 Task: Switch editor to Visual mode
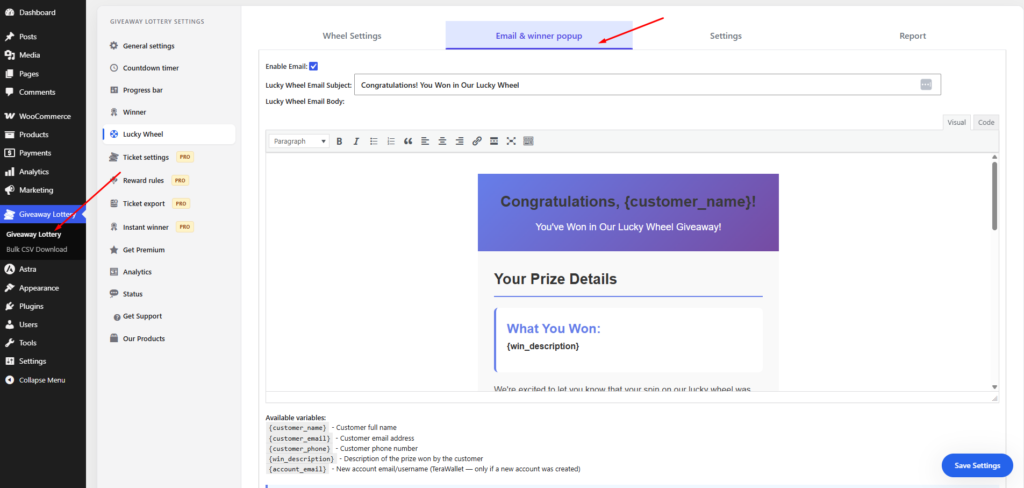click(x=957, y=122)
